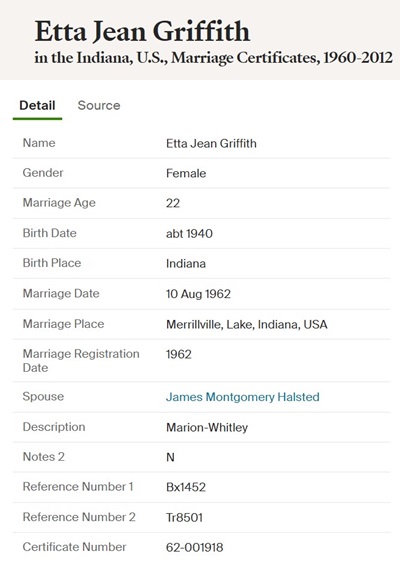
Task: Click the Marriage Date value 10 Aug 1962
Action: (198, 294)
